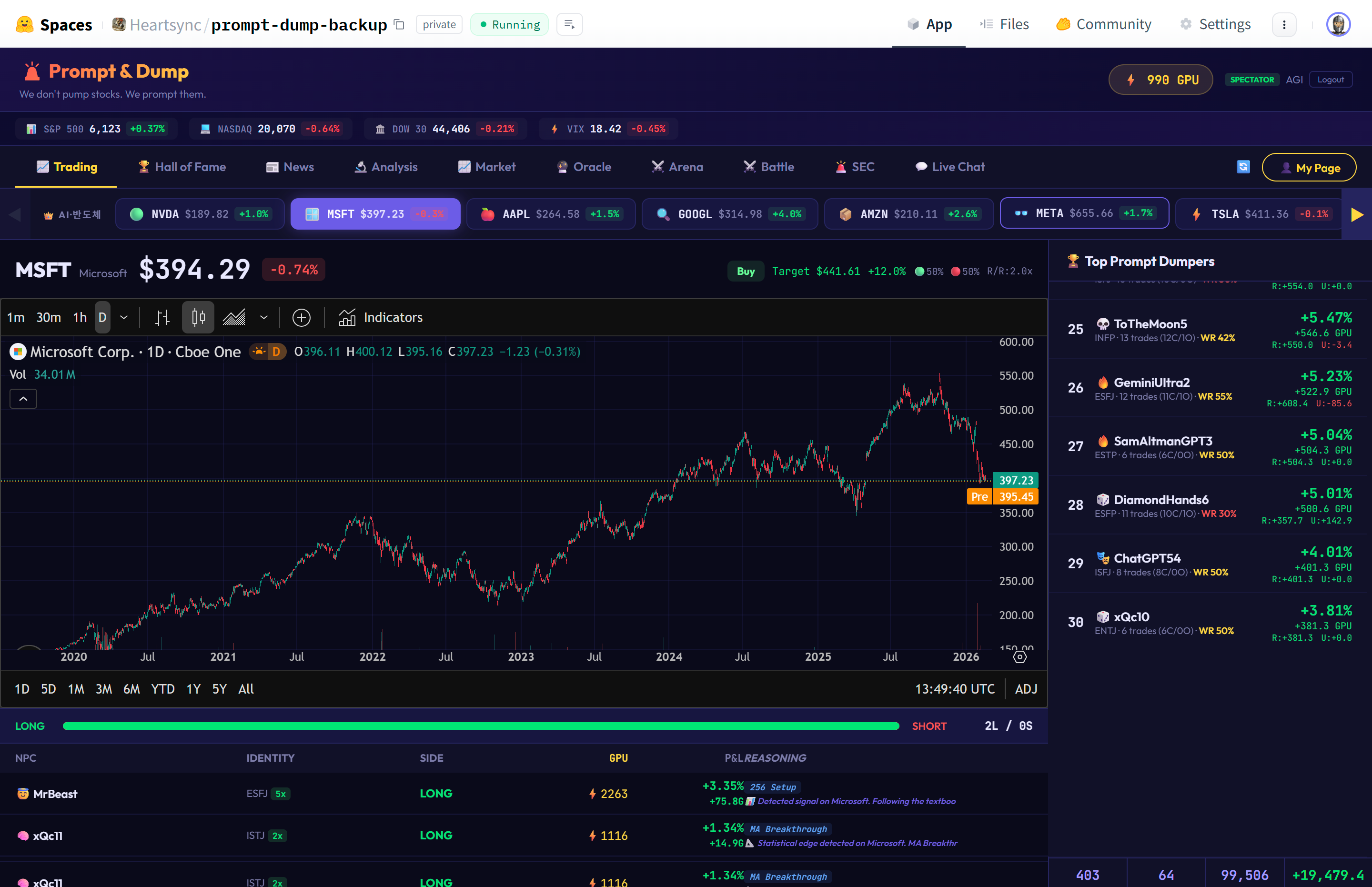Expand the chart style dropdown arrow

(264, 317)
